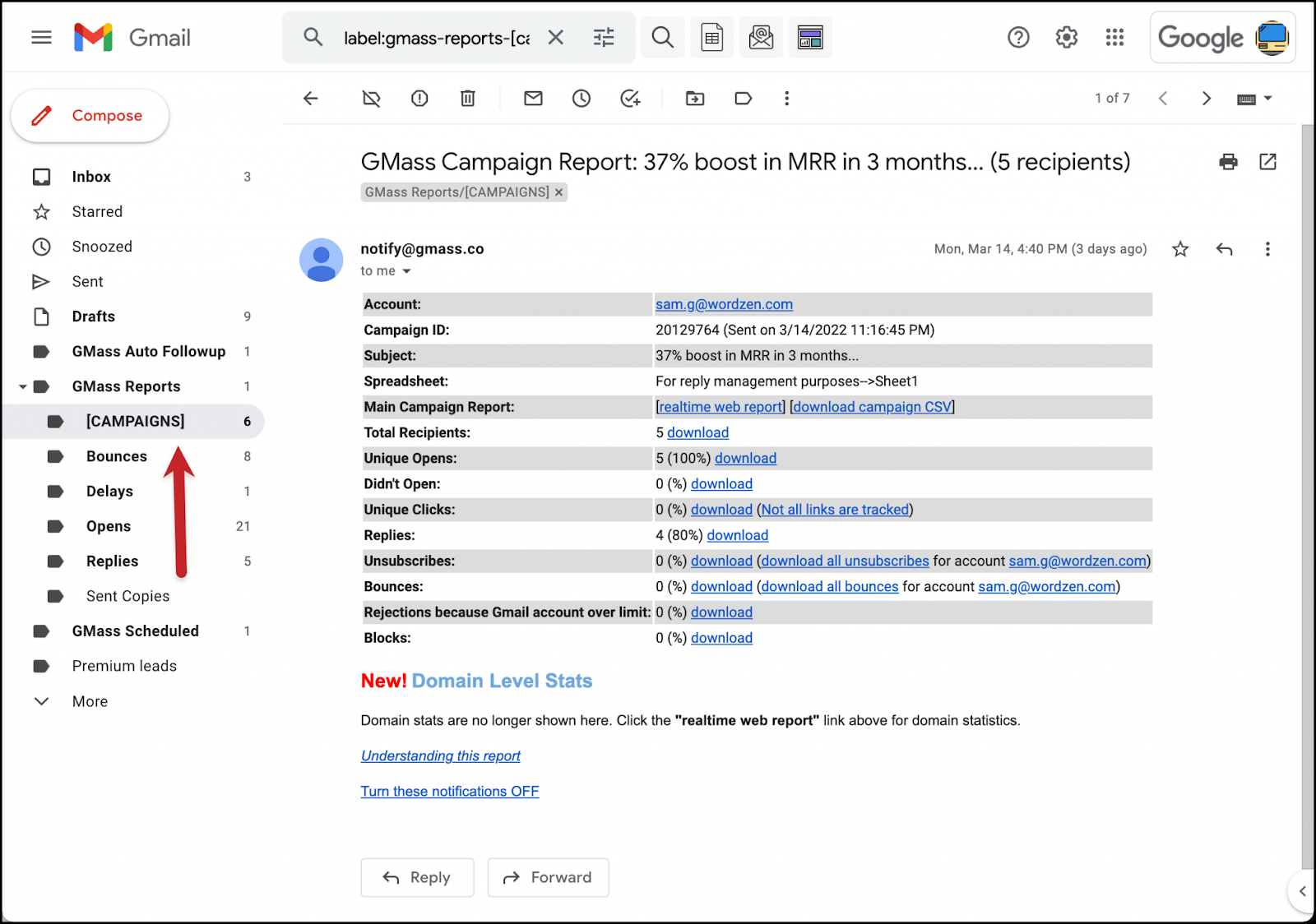Move email to folder icon

[x=695, y=99]
